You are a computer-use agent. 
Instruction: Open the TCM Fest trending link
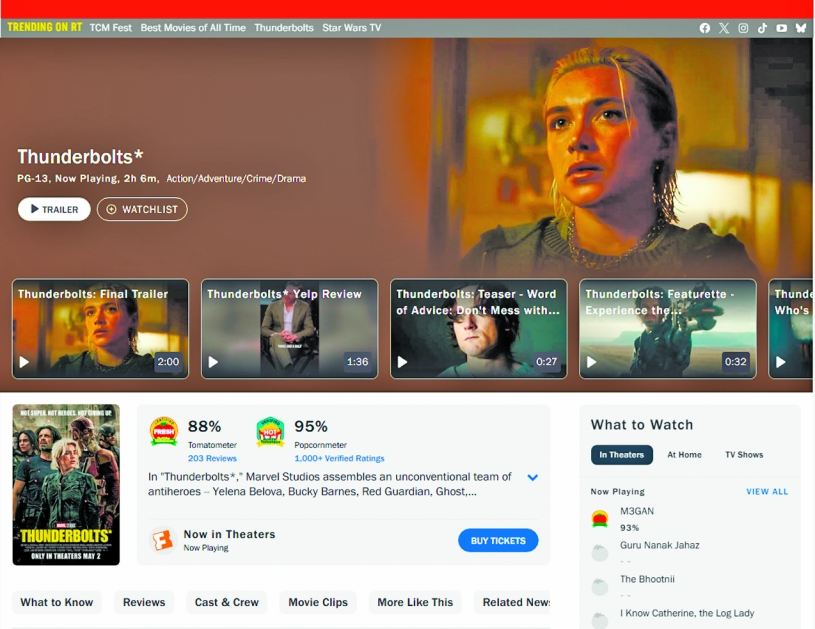tap(111, 28)
